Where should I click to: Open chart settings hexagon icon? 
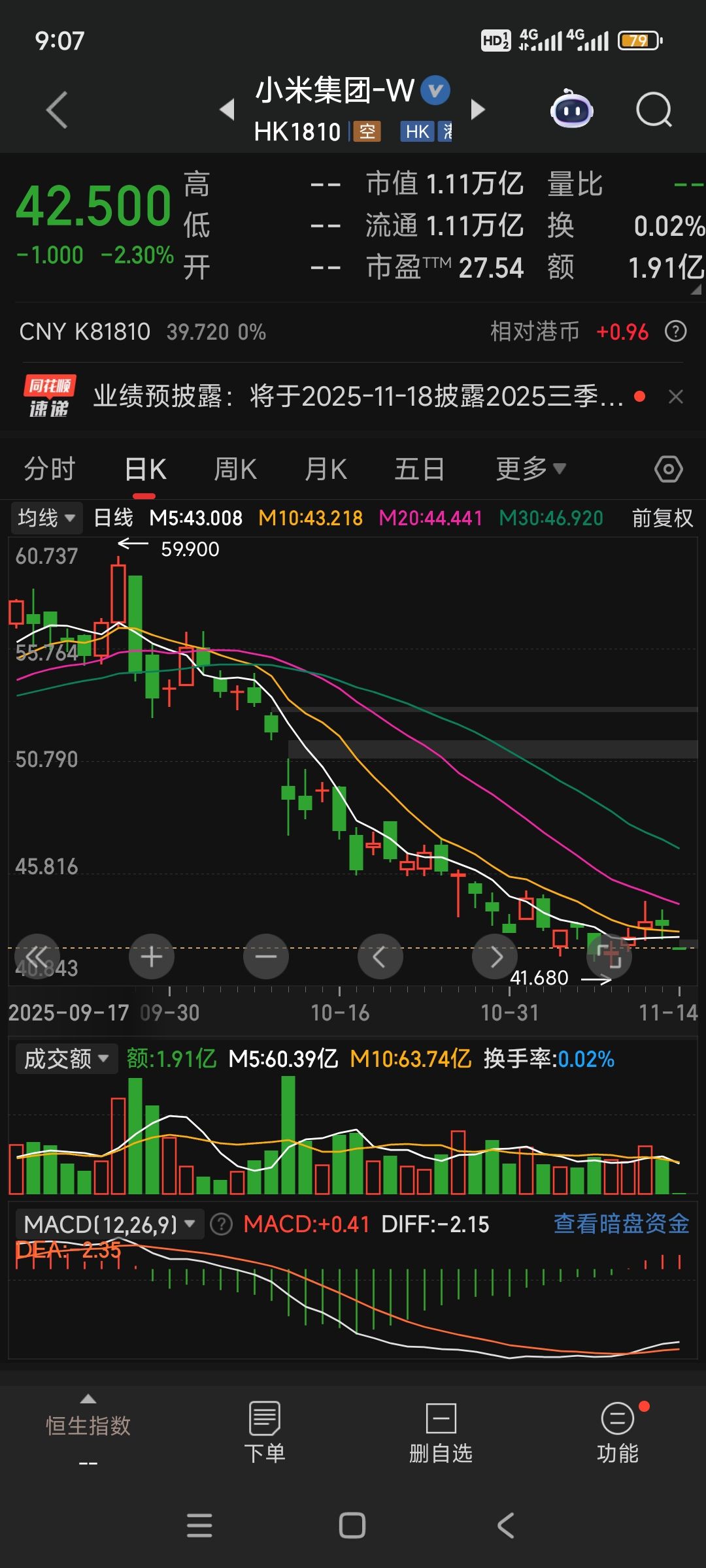coord(668,469)
